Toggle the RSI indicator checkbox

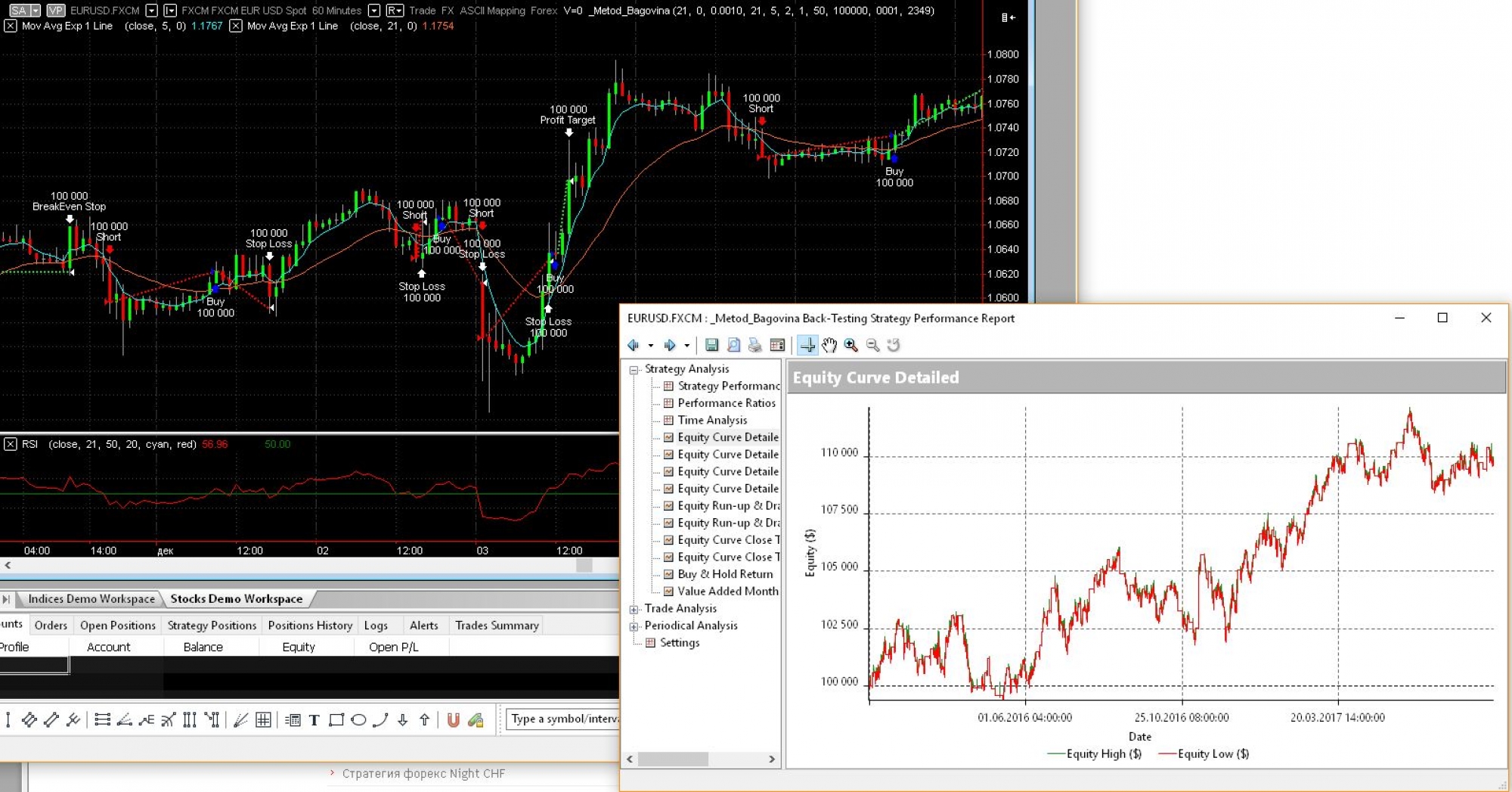pyautogui.click(x=10, y=444)
